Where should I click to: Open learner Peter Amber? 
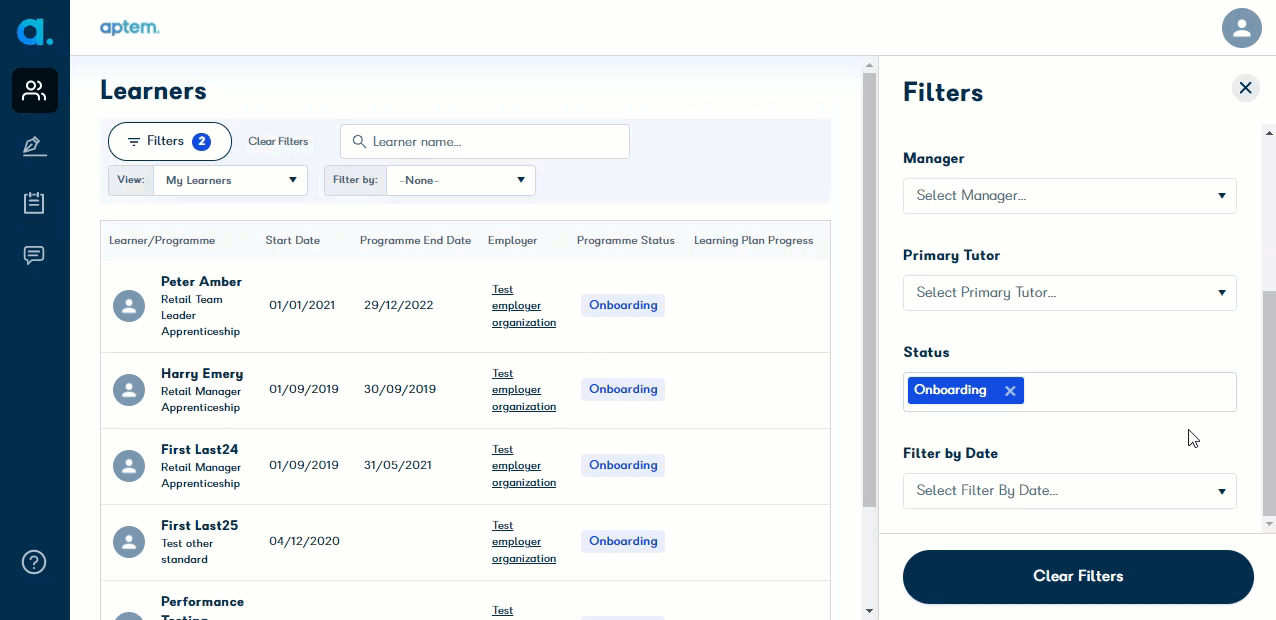pos(201,282)
